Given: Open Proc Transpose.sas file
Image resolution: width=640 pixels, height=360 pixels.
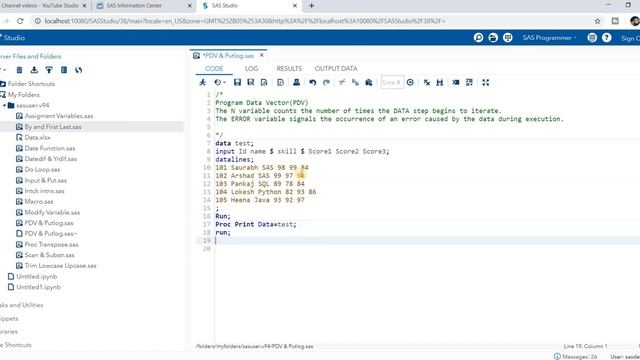Looking at the screenshot, I should (51, 244).
